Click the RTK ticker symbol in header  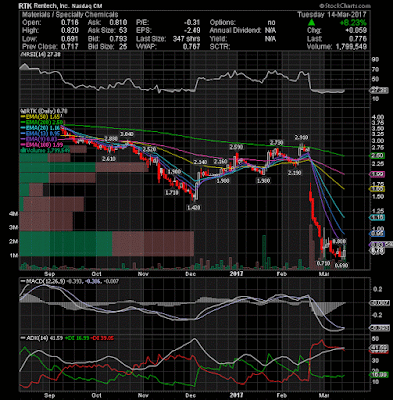click(24, 6)
